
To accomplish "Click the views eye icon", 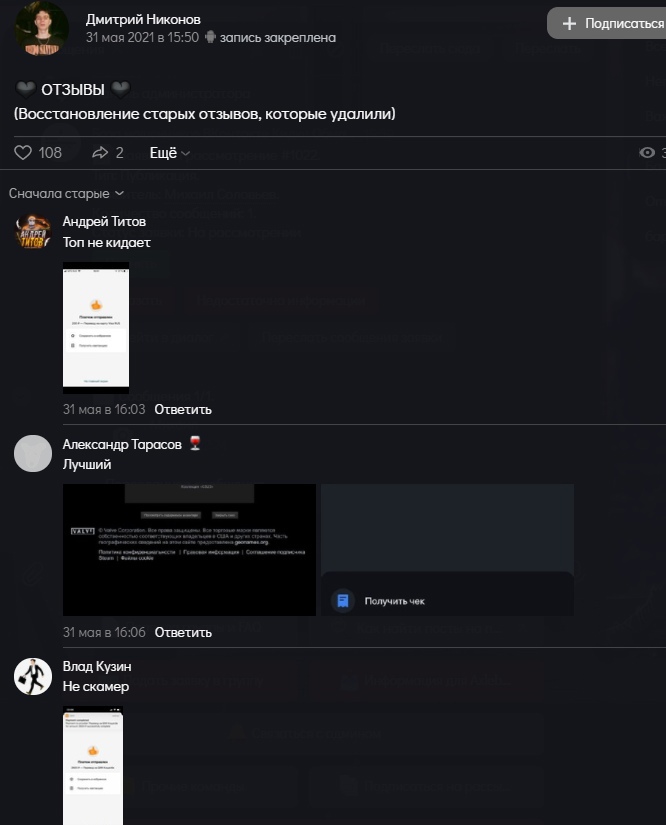I will [647, 153].
